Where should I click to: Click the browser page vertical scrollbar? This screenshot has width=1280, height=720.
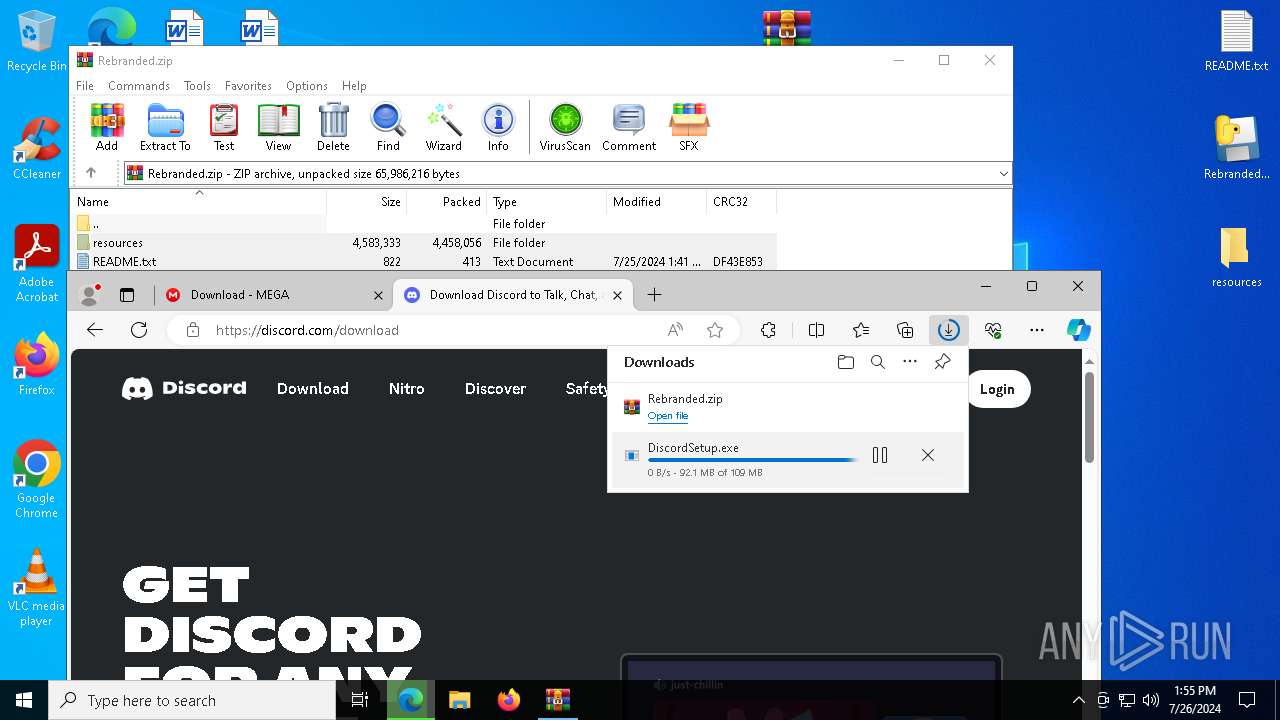pyautogui.click(x=1089, y=416)
